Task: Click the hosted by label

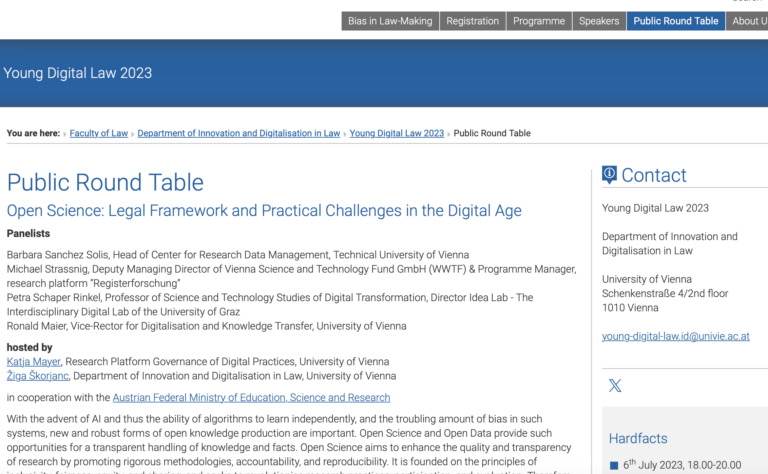Action: point(29,347)
